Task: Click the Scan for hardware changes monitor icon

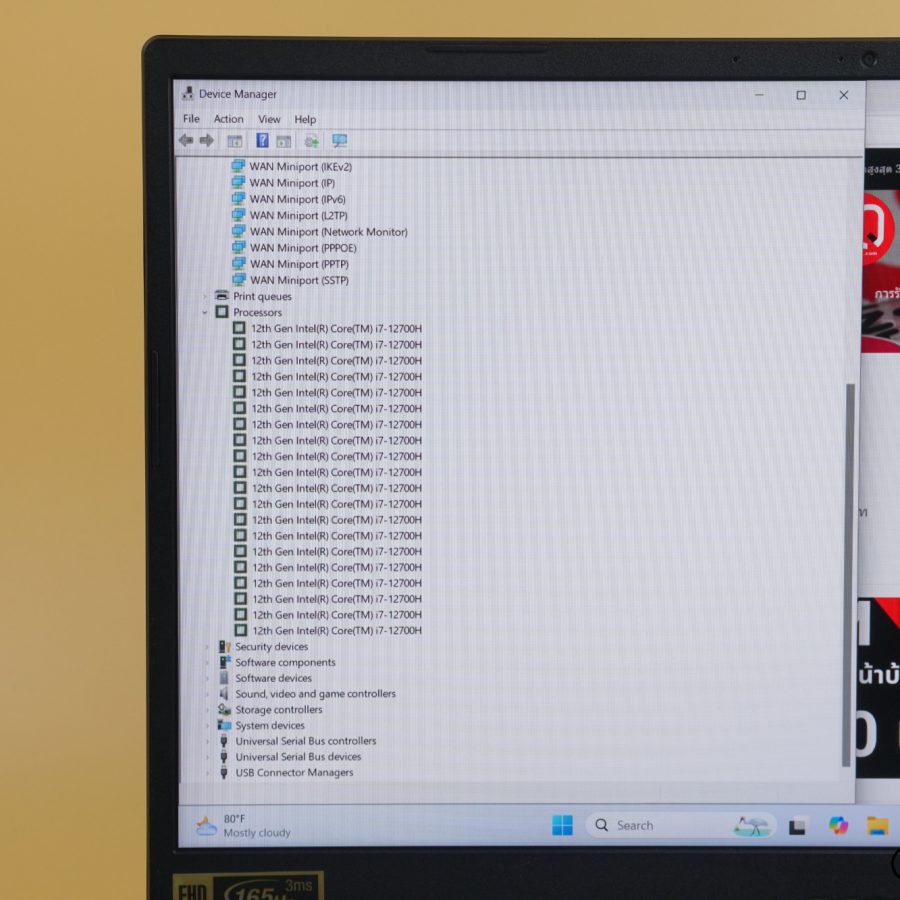Action: click(x=339, y=141)
